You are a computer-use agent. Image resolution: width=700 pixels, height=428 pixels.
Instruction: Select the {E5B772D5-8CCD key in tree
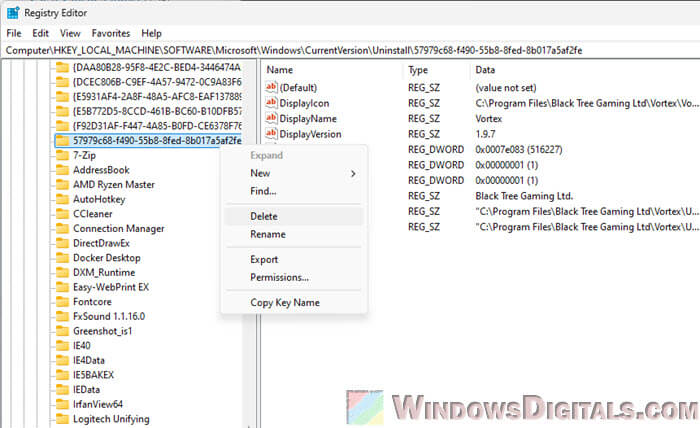[x=156, y=112]
